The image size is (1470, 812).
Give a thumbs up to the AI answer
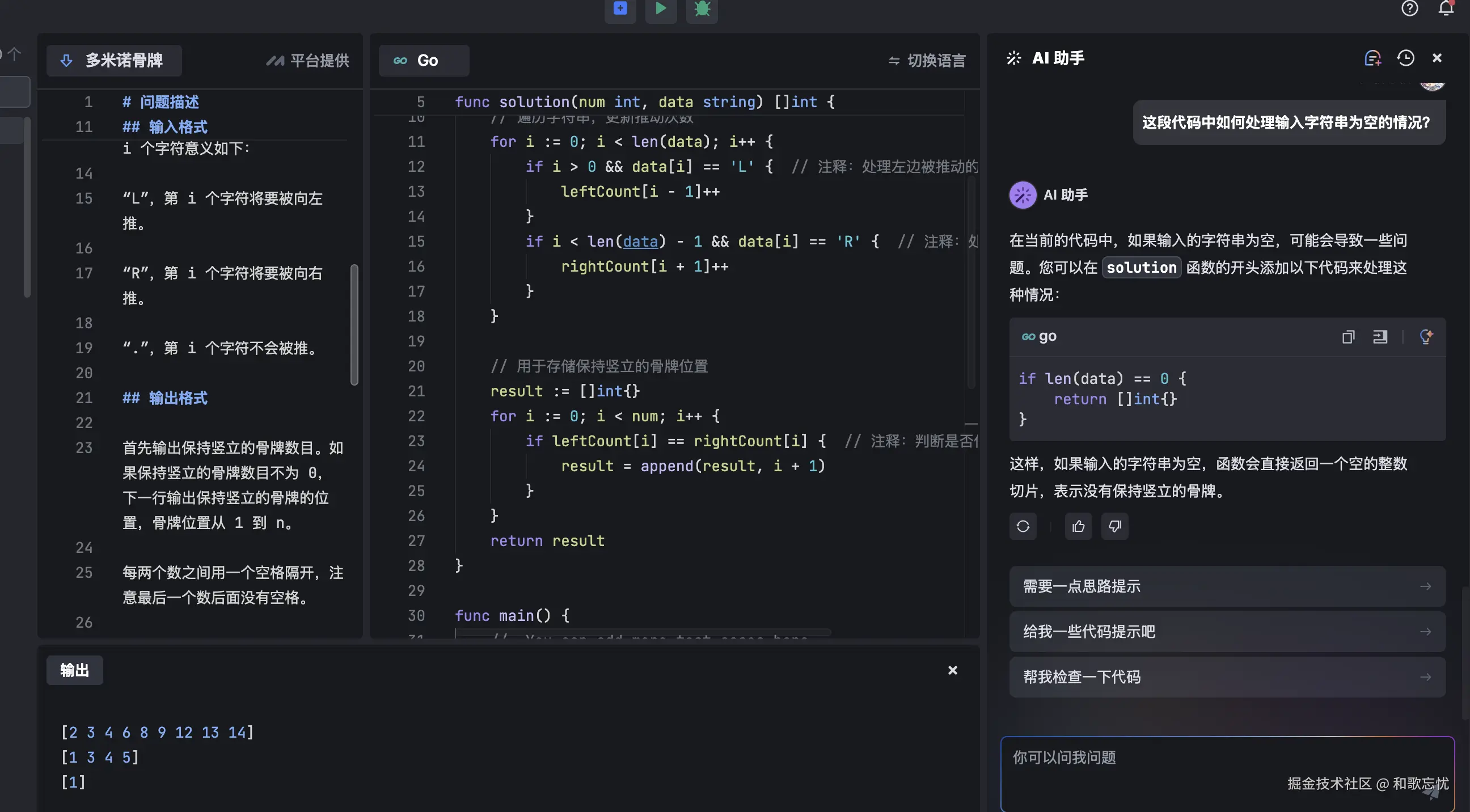1078,526
